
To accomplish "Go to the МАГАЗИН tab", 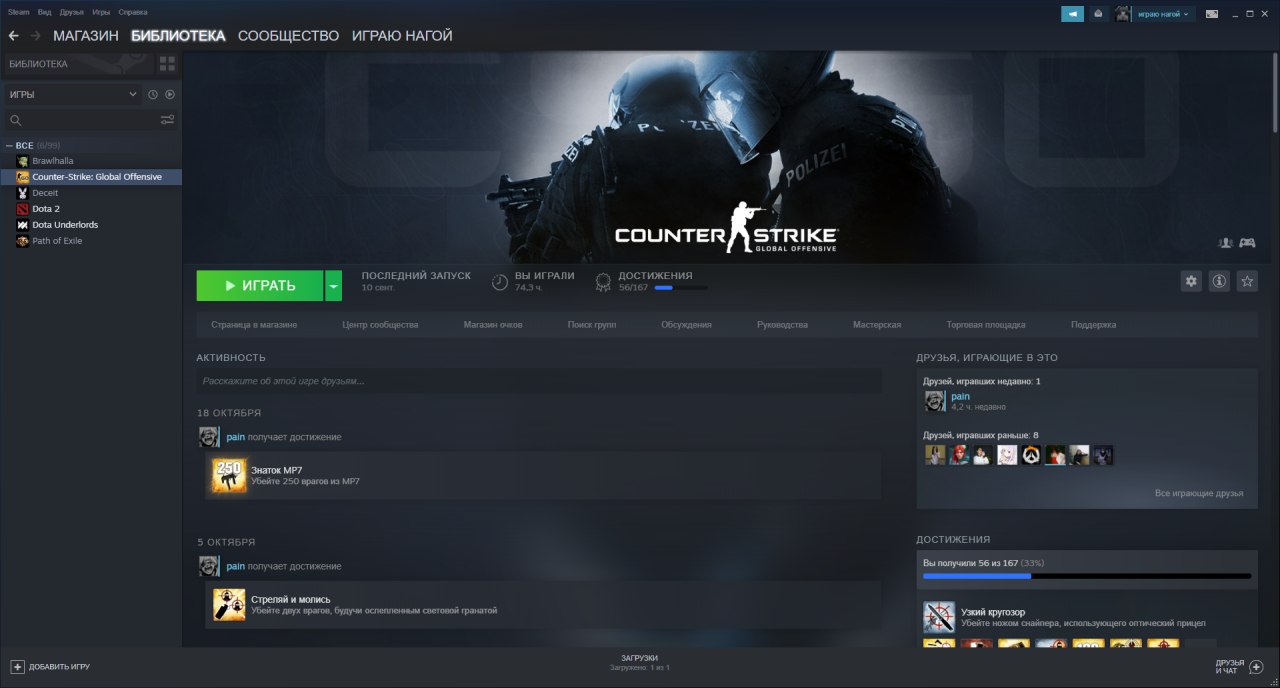I will click(86, 36).
